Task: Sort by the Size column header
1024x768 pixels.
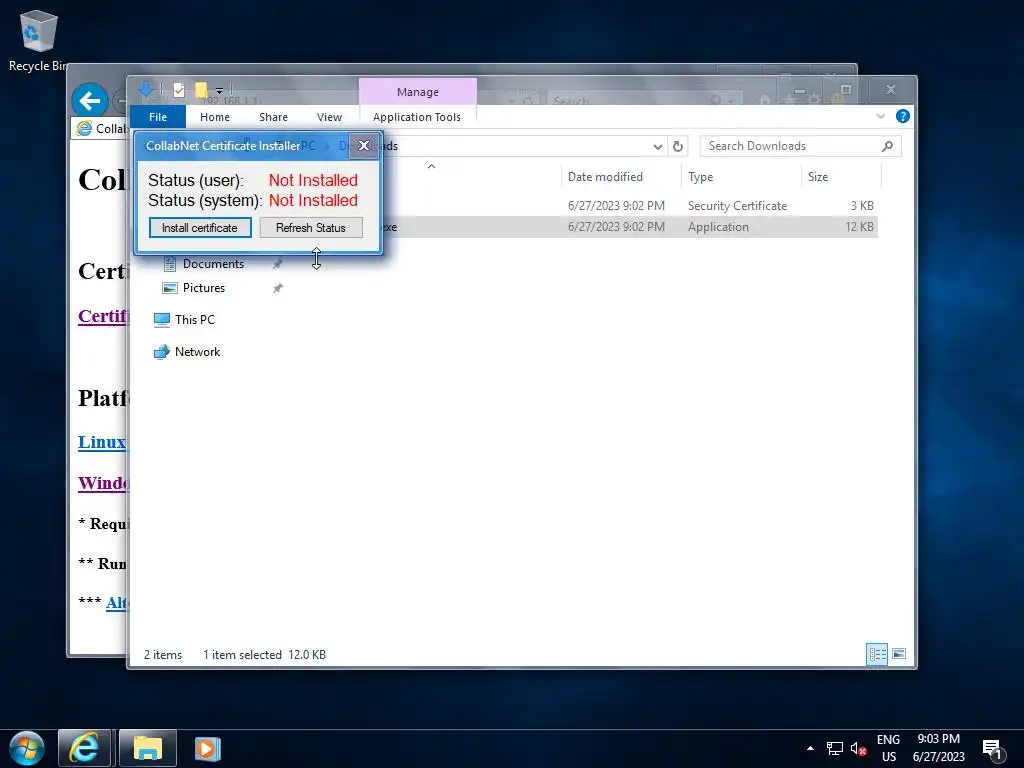Action: 818,177
